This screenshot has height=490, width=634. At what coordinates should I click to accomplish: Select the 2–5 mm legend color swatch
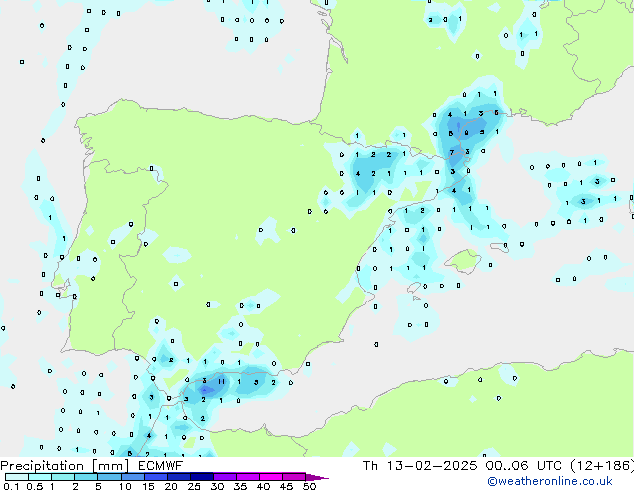click(86, 477)
